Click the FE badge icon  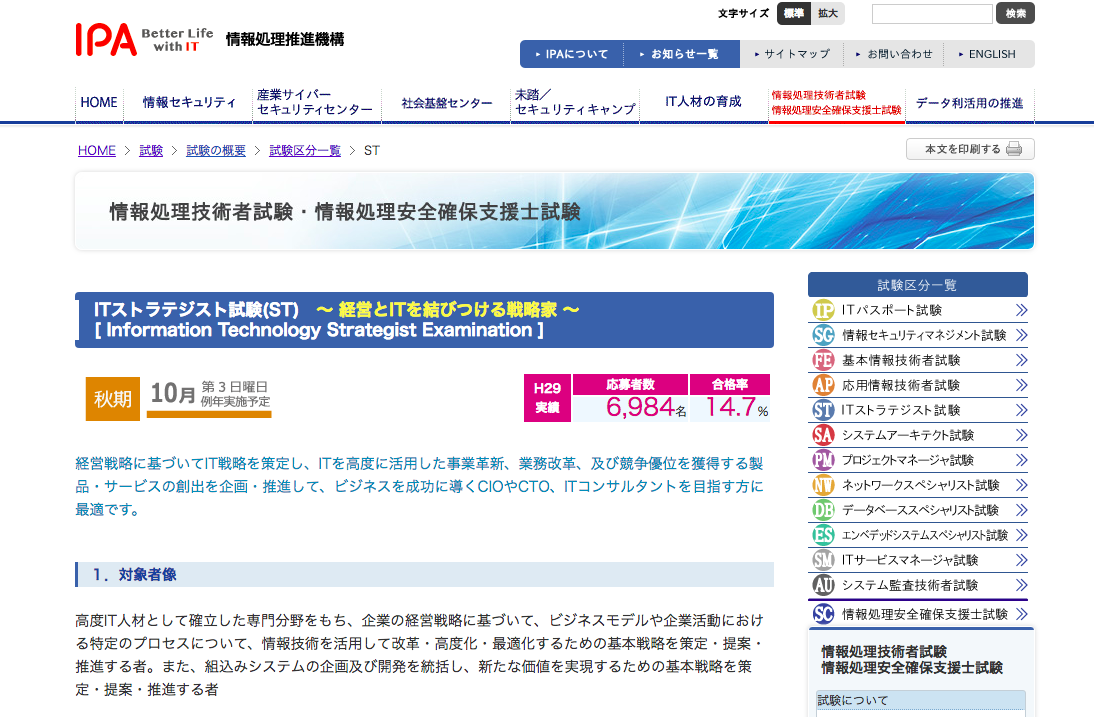pos(823,361)
